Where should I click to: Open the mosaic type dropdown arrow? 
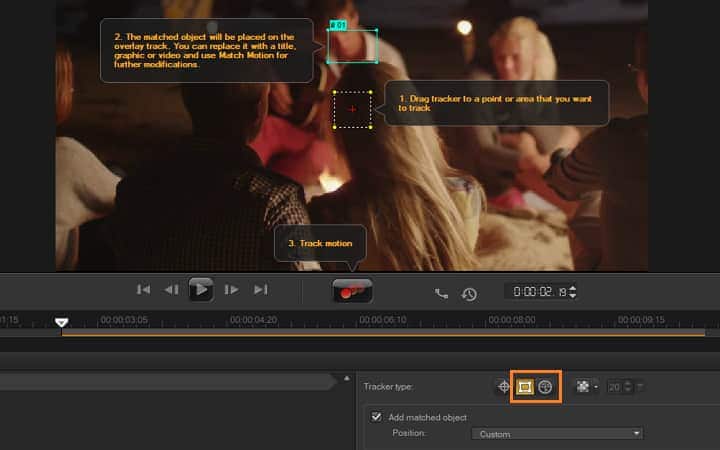596,387
